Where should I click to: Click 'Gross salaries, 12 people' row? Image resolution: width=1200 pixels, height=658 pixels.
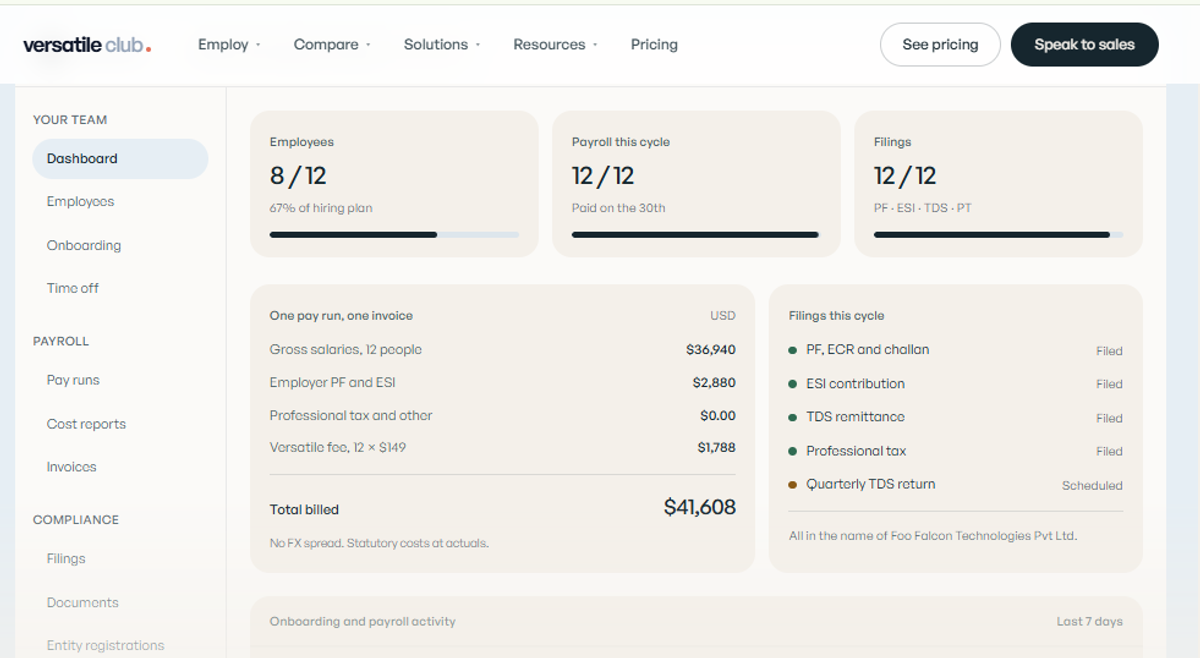coord(502,350)
